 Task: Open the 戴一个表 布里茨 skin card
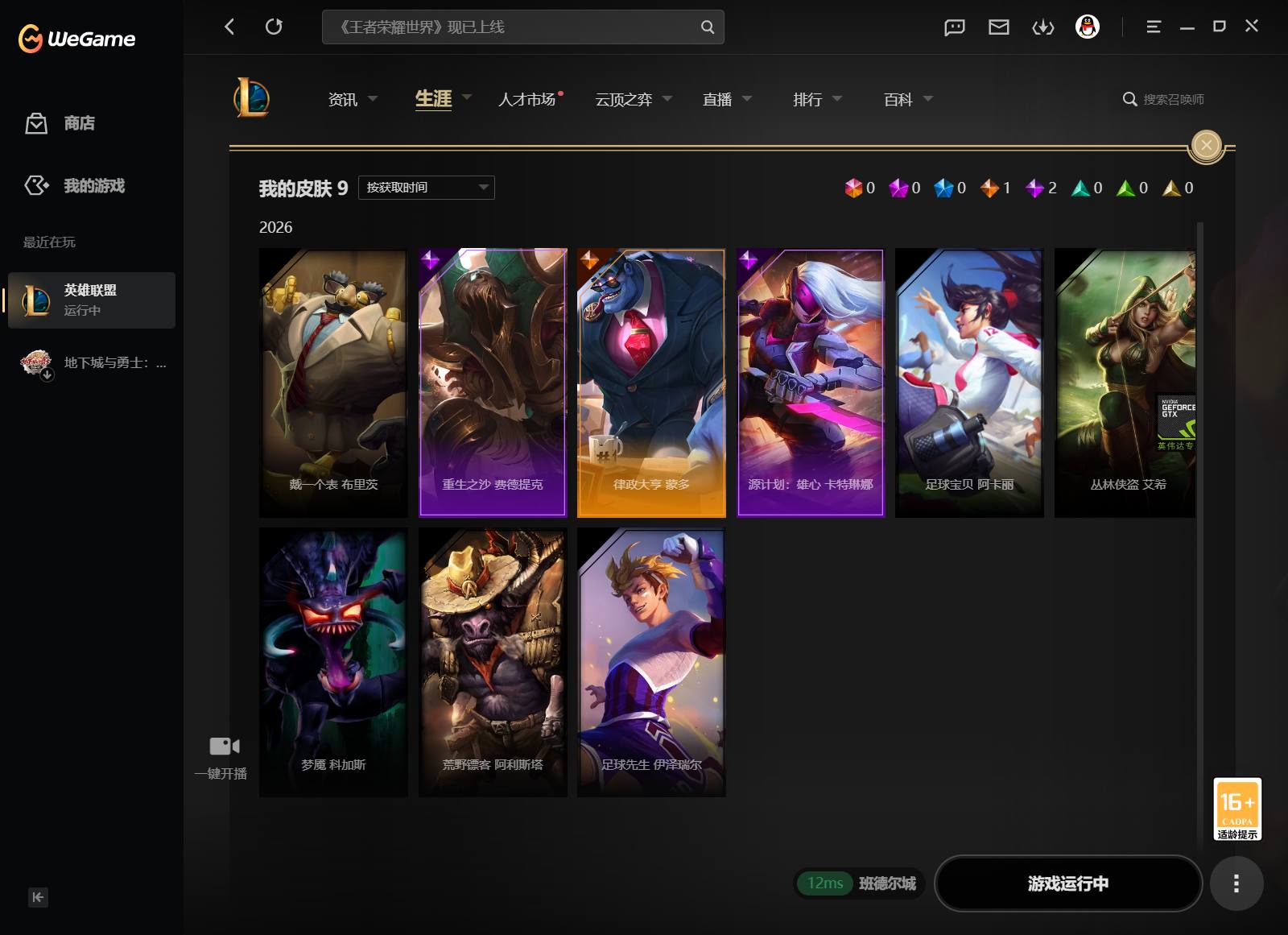333,383
